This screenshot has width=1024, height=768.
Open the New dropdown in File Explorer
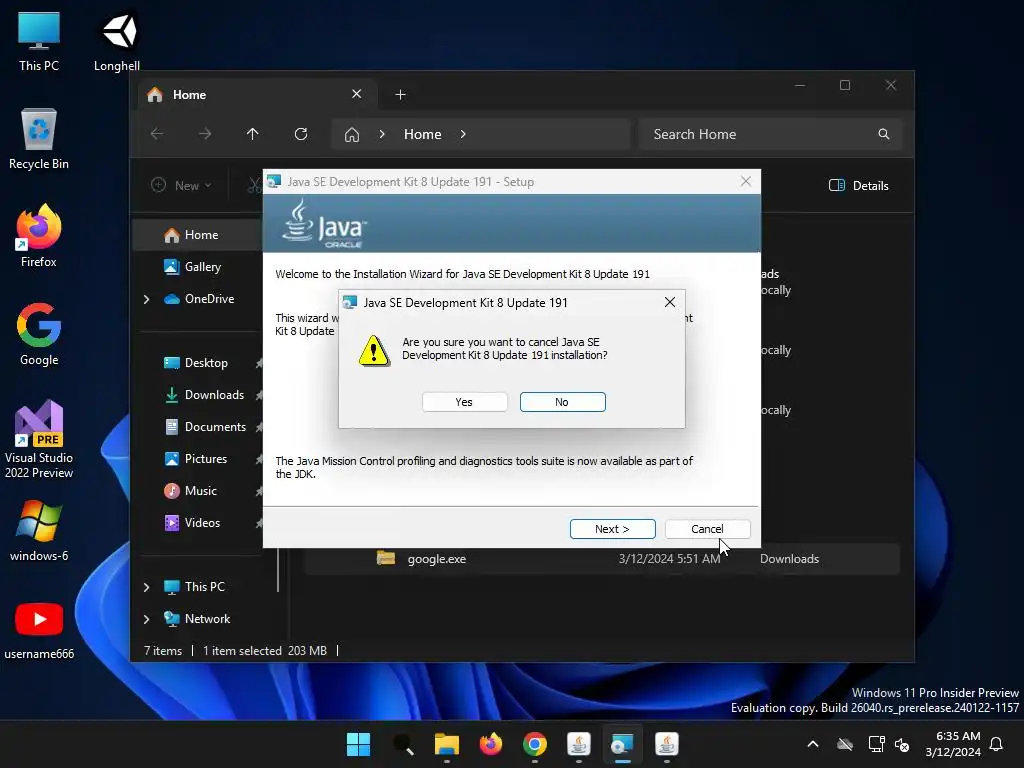tap(182, 185)
